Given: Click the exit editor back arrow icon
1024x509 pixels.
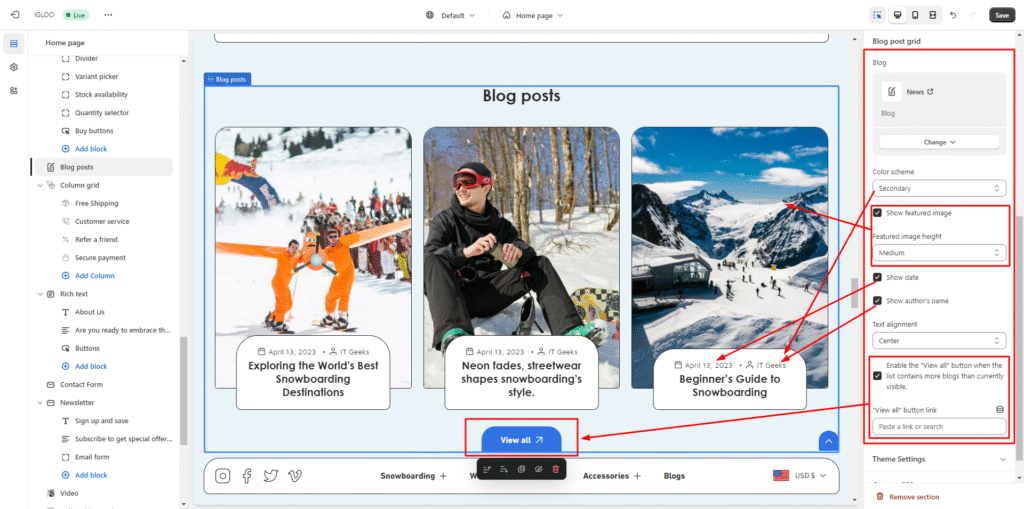Looking at the screenshot, I should click(14, 15).
